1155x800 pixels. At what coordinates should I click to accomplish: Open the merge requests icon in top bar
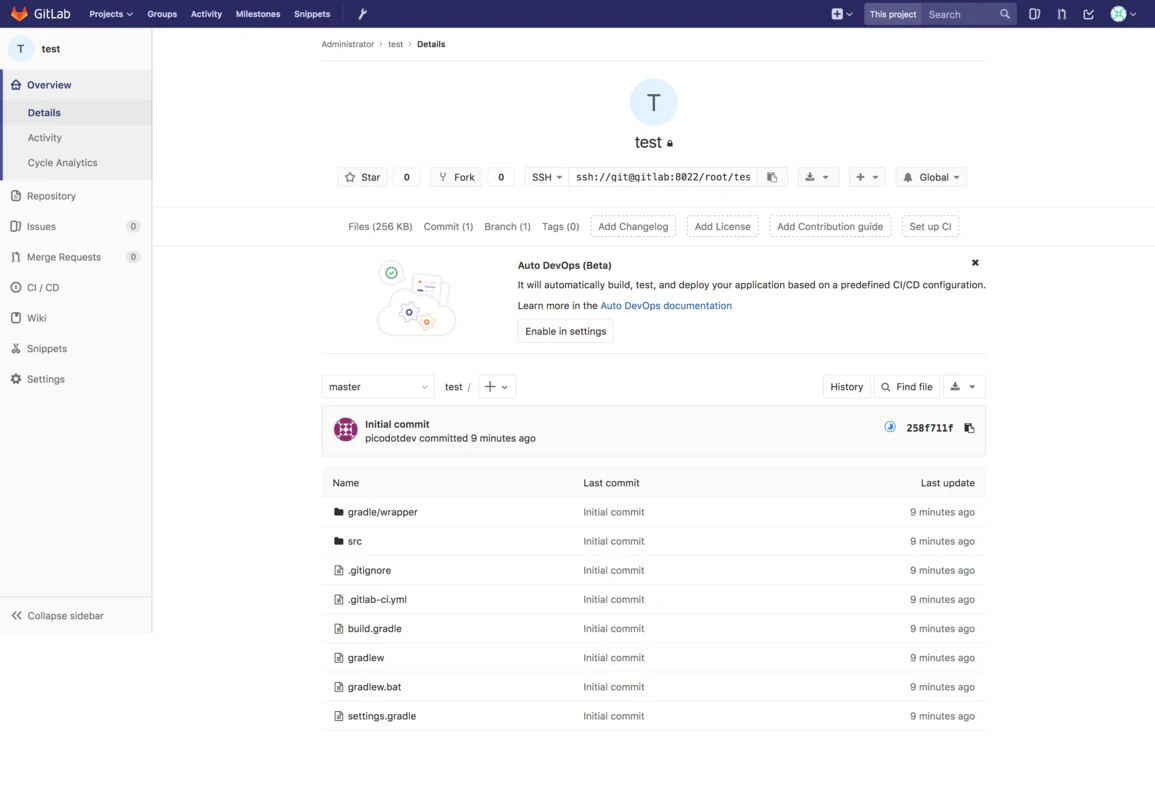(x=1062, y=14)
